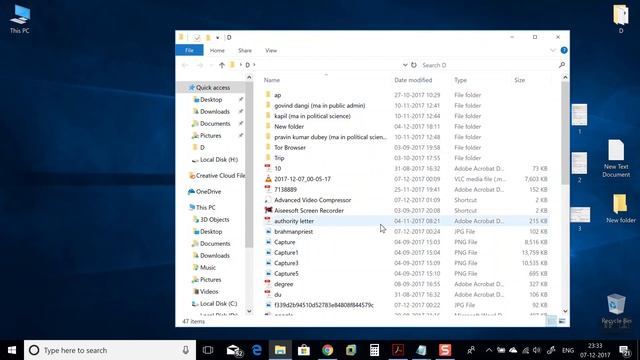Open the Home ribbon tab
The height and width of the screenshot is (360, 640).
click(217, 50)
